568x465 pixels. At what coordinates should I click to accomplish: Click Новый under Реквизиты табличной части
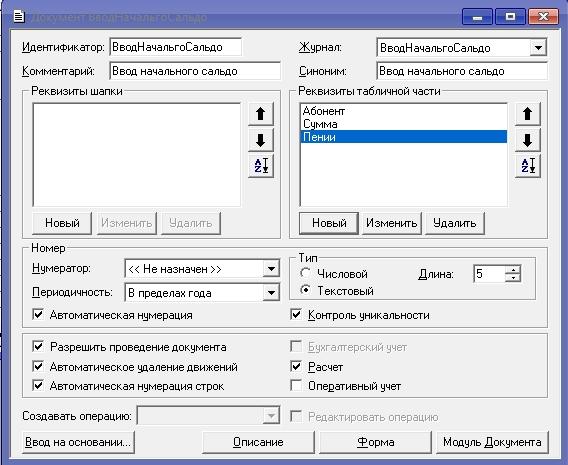point(329,223)
